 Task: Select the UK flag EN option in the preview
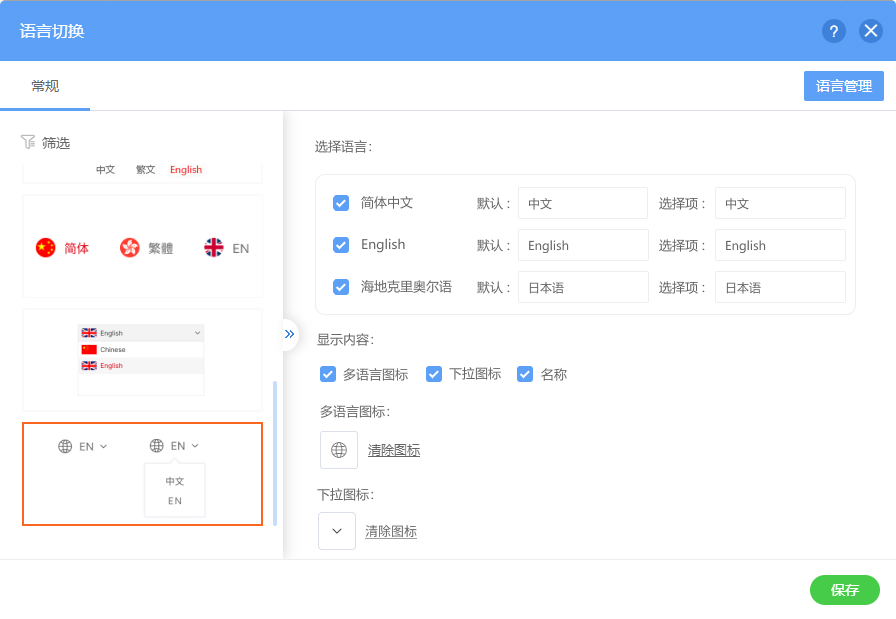coord(227,248)
